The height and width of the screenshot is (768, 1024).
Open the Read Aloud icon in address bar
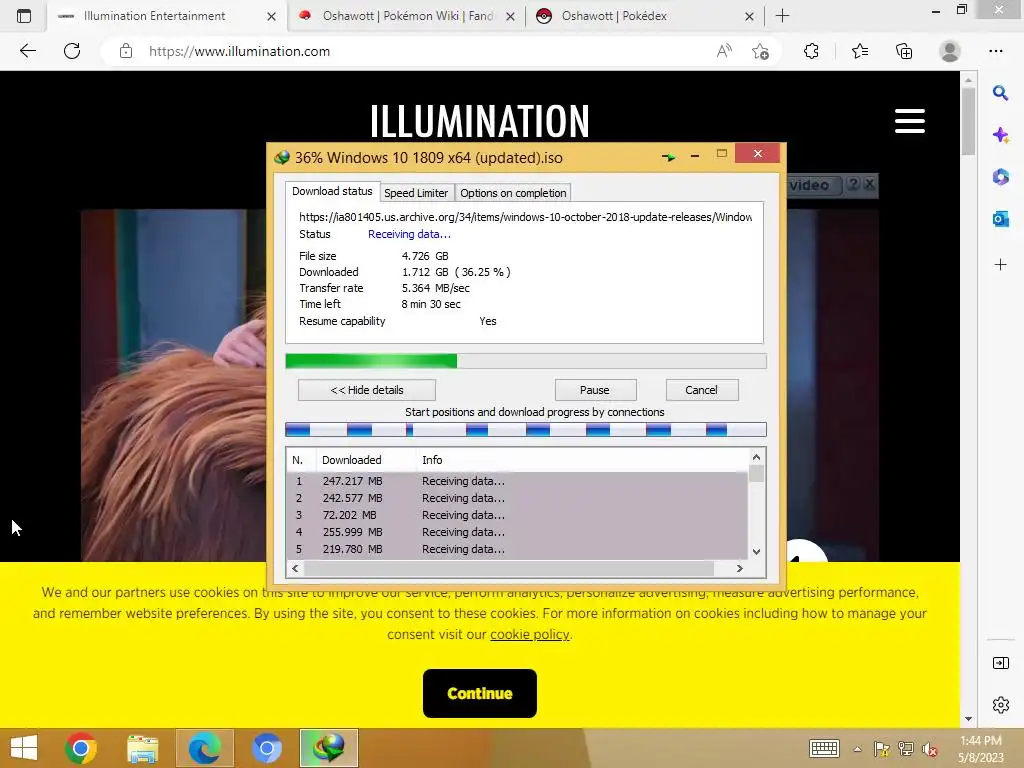724,51
